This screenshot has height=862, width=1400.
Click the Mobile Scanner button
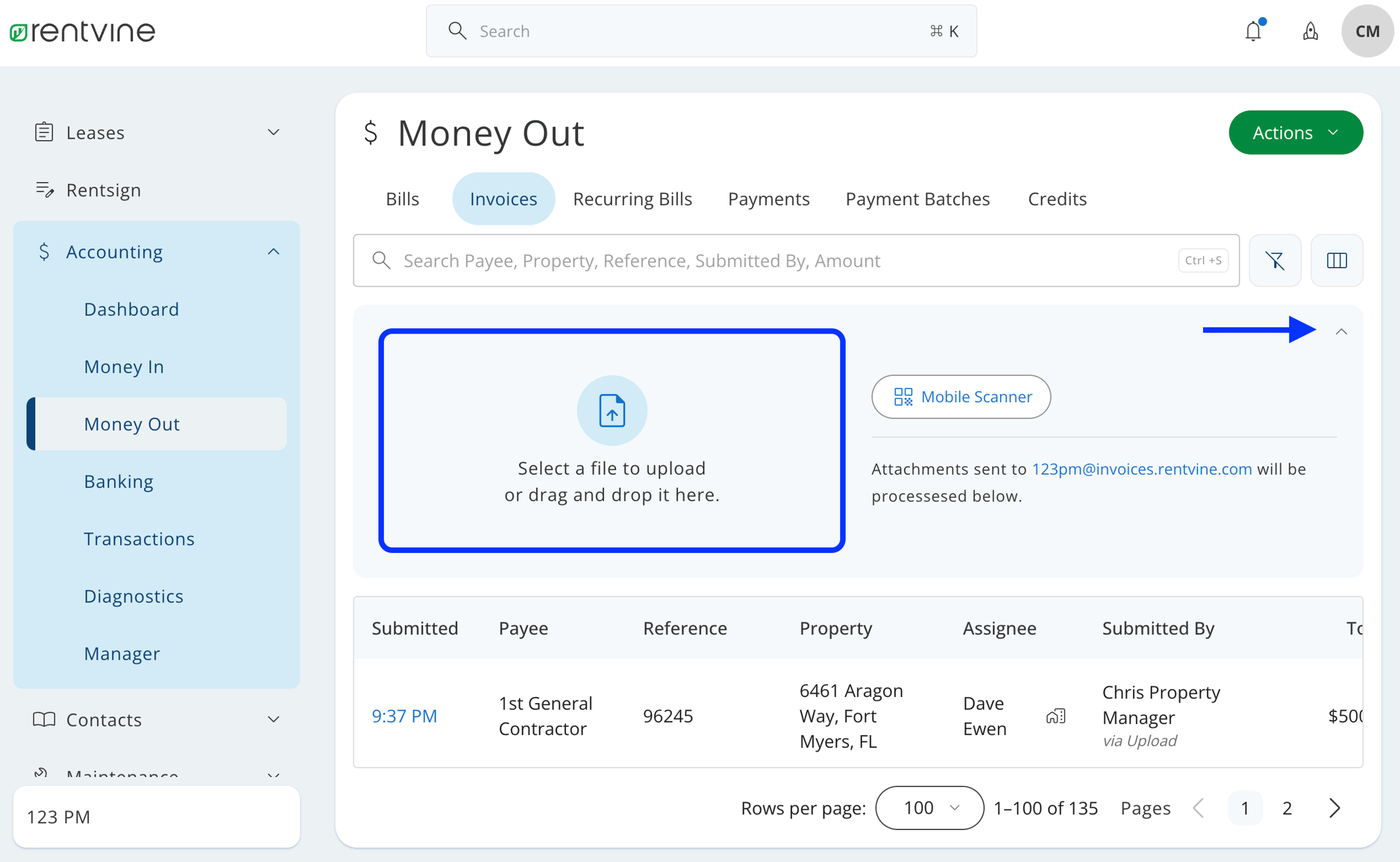tap(961, 397)
